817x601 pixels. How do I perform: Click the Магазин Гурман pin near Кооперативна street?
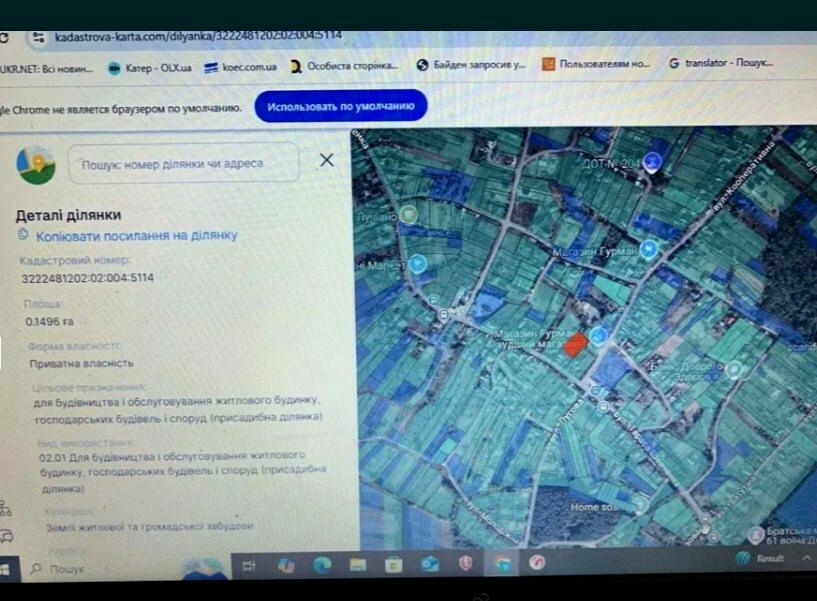click(648, 250)
